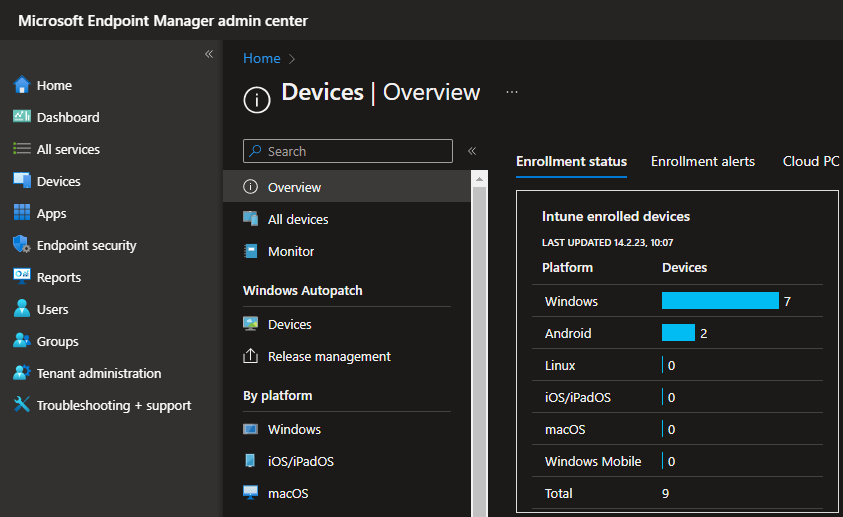843x517 pixels.
Task: Click the Groups icon in sidebar
Action: 21,341
